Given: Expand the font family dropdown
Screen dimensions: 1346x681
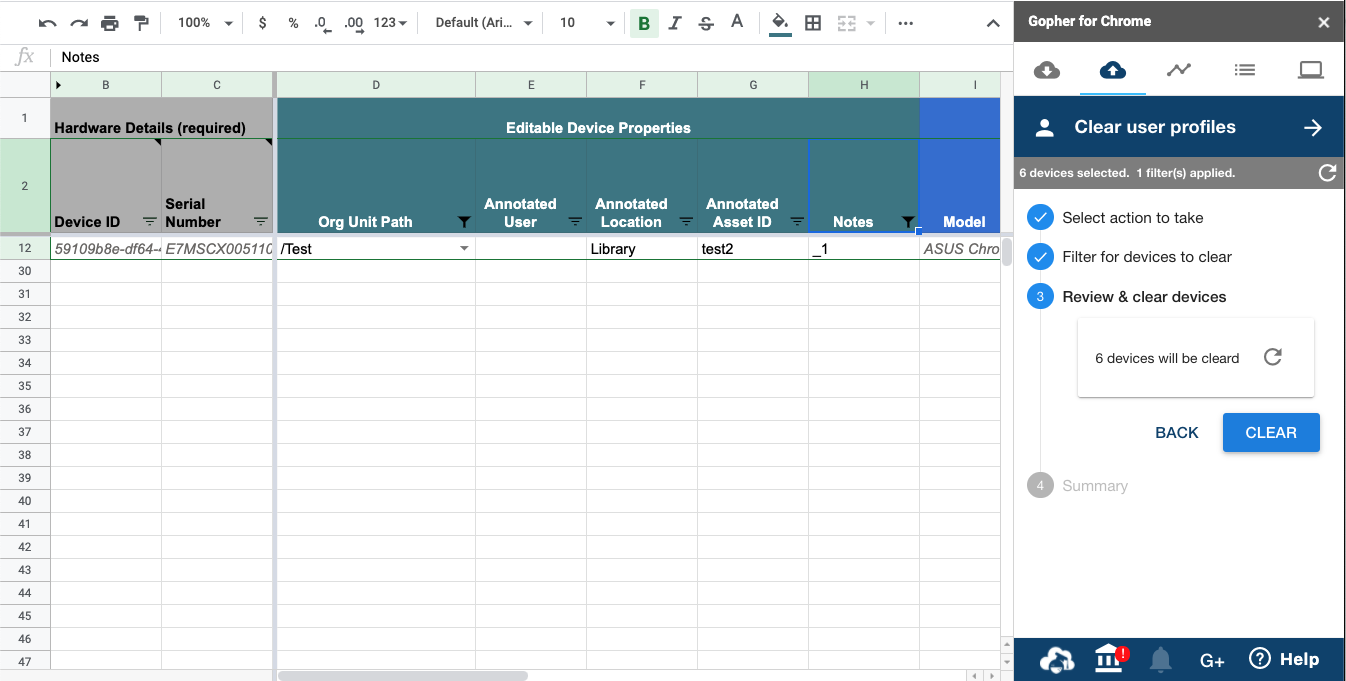Looking at the screenshot, I should click(x=484, y=23).
